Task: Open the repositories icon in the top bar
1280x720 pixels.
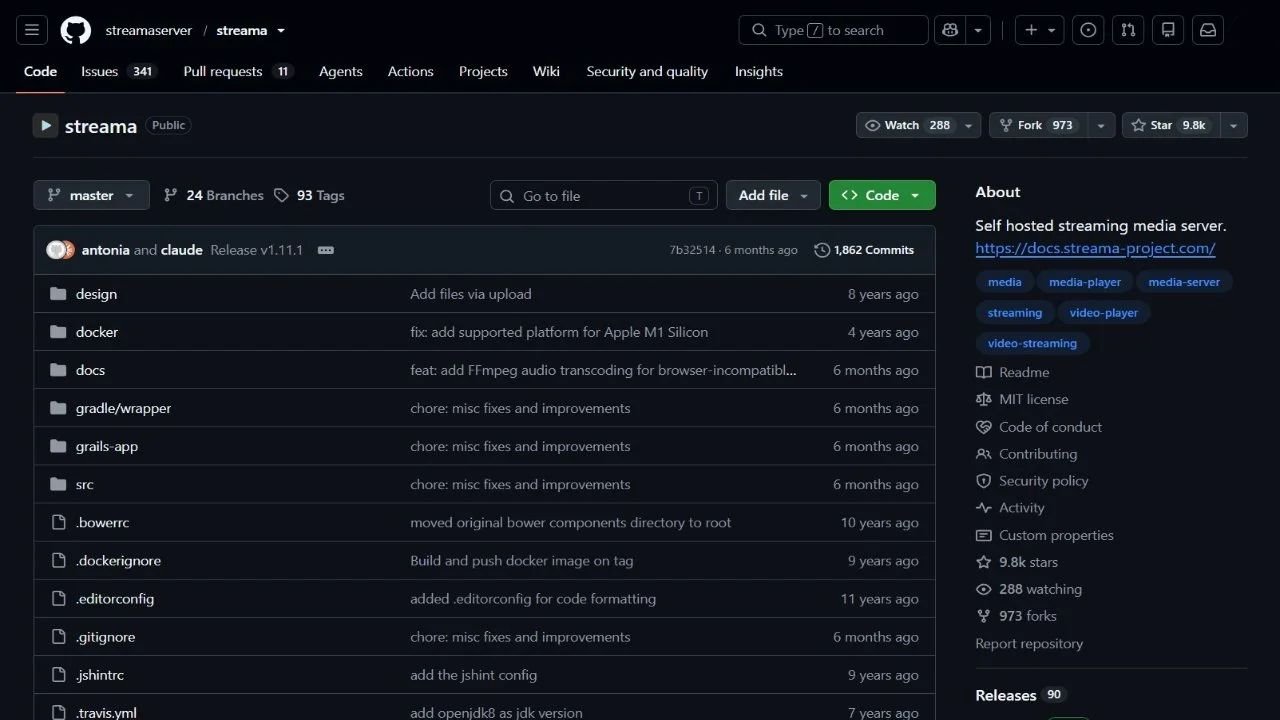Action: click(1168, 30)
